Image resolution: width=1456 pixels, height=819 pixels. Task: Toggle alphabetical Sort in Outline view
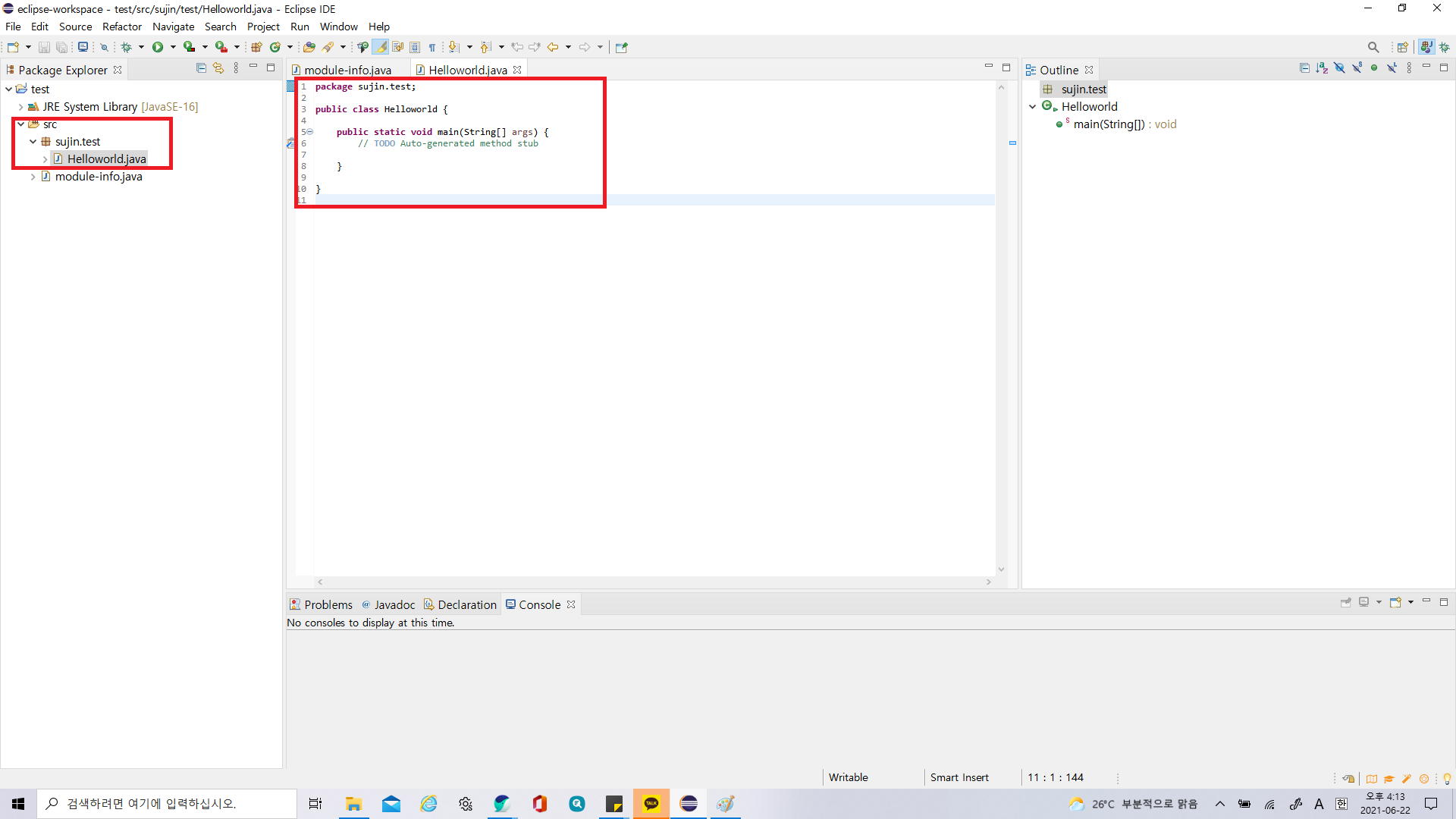coord(1322,68)
